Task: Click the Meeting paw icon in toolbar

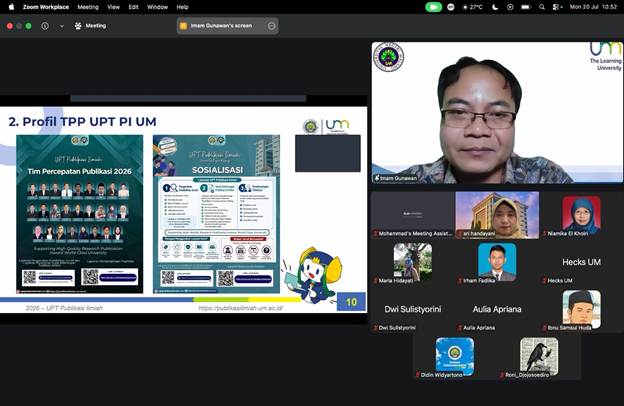Action: click(78, 26)
